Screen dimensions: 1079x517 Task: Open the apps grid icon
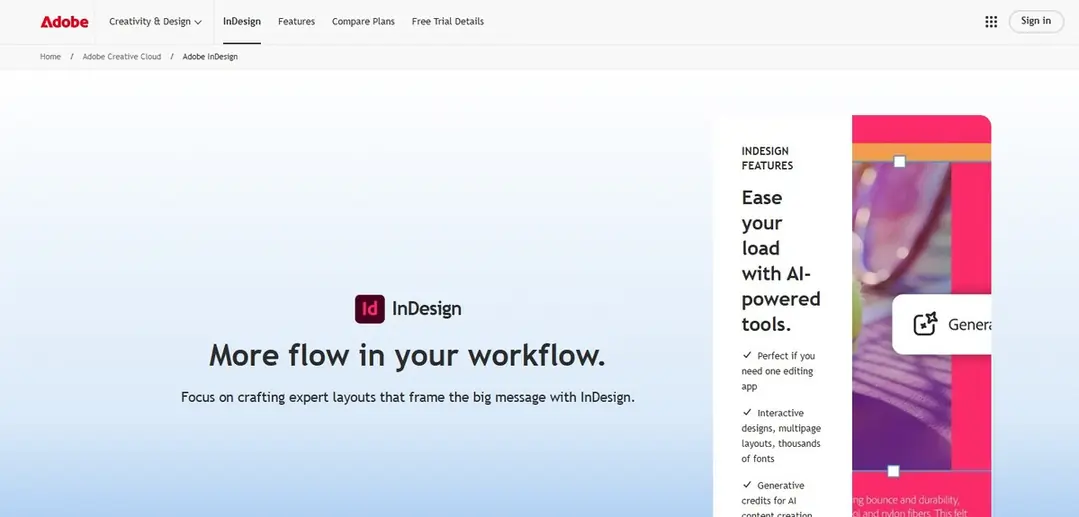click(991, 22)
